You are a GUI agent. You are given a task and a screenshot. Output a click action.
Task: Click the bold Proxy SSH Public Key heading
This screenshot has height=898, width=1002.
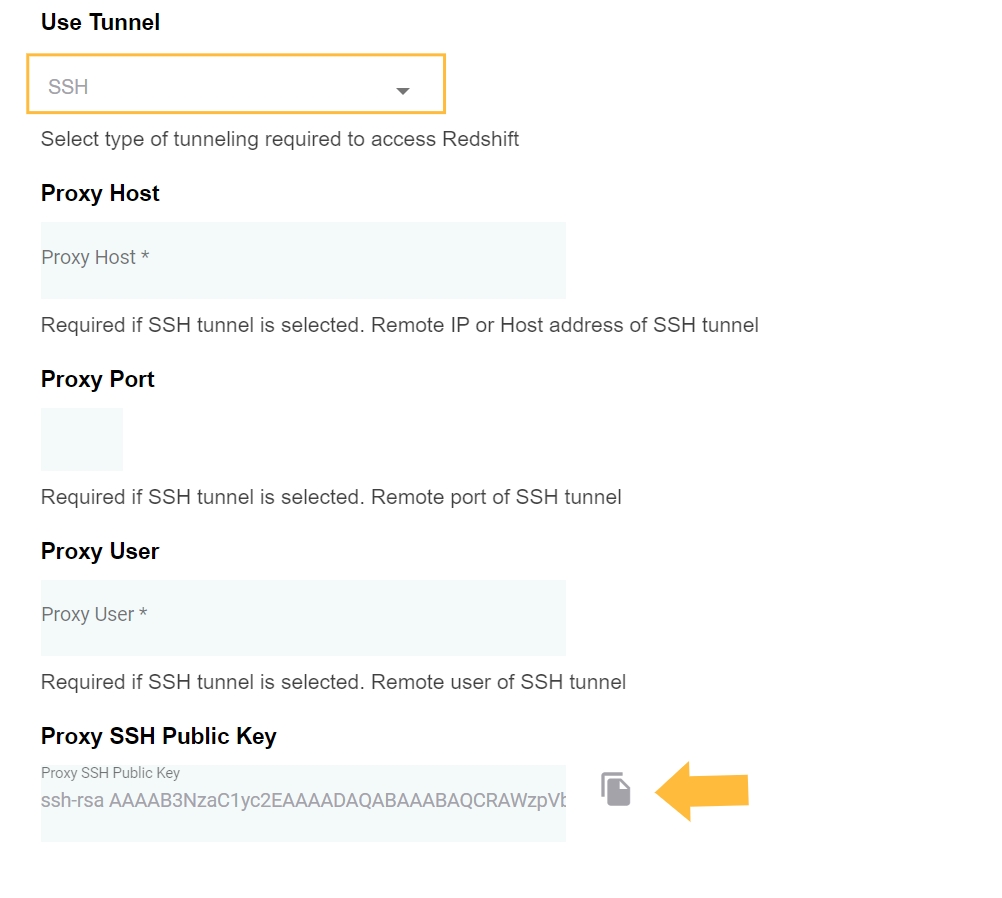158,736
